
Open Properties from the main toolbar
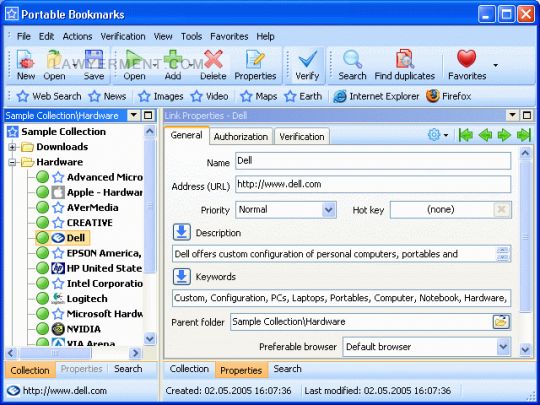[x=255, y=65]
